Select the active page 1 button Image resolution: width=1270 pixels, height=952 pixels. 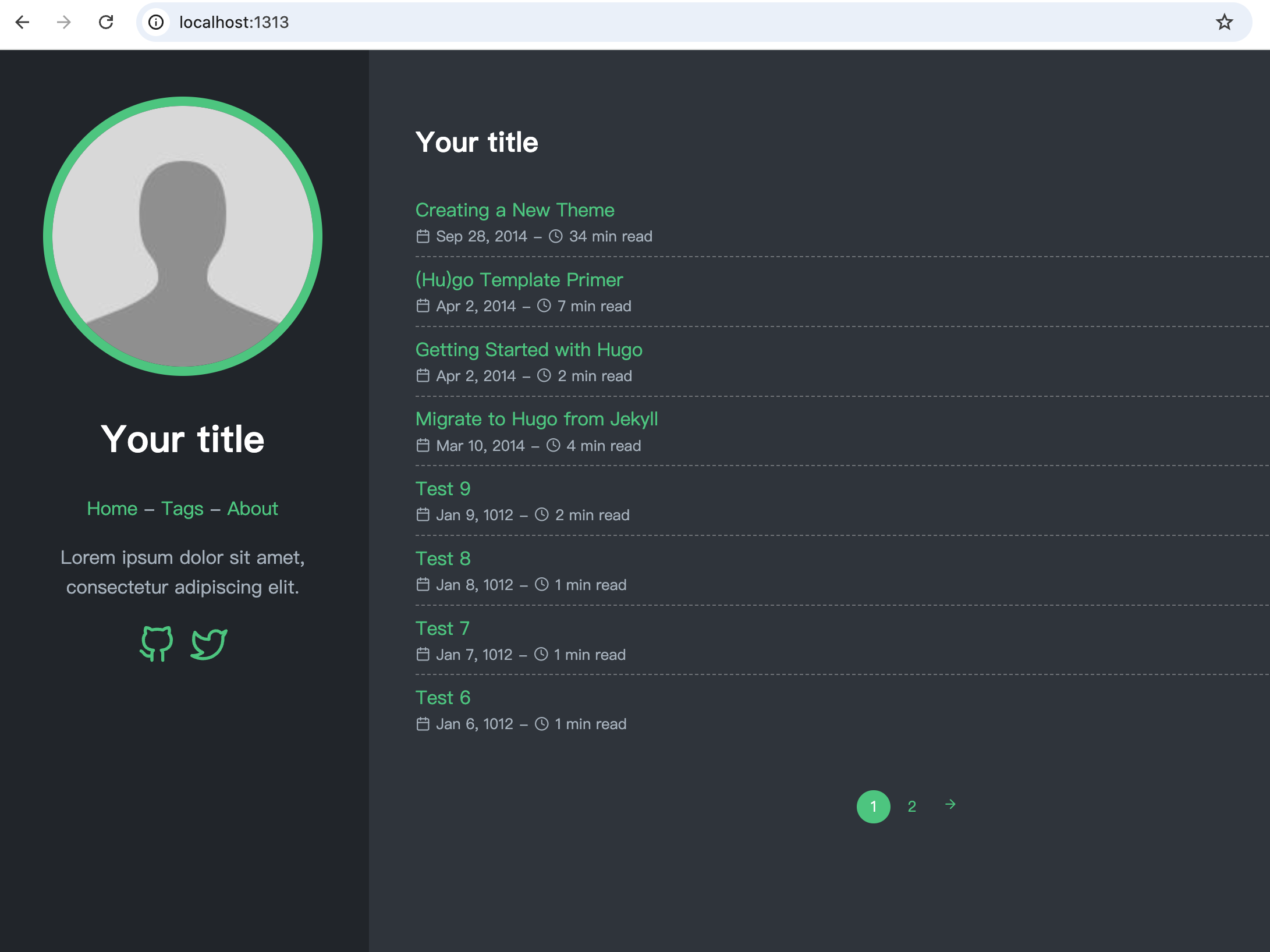pos(874,807)
